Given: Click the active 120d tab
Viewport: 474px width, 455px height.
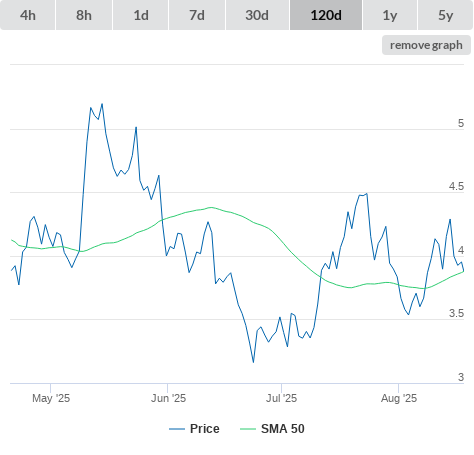Looking at the screenshot, I should pyautogui.click(x=326, y=15).
